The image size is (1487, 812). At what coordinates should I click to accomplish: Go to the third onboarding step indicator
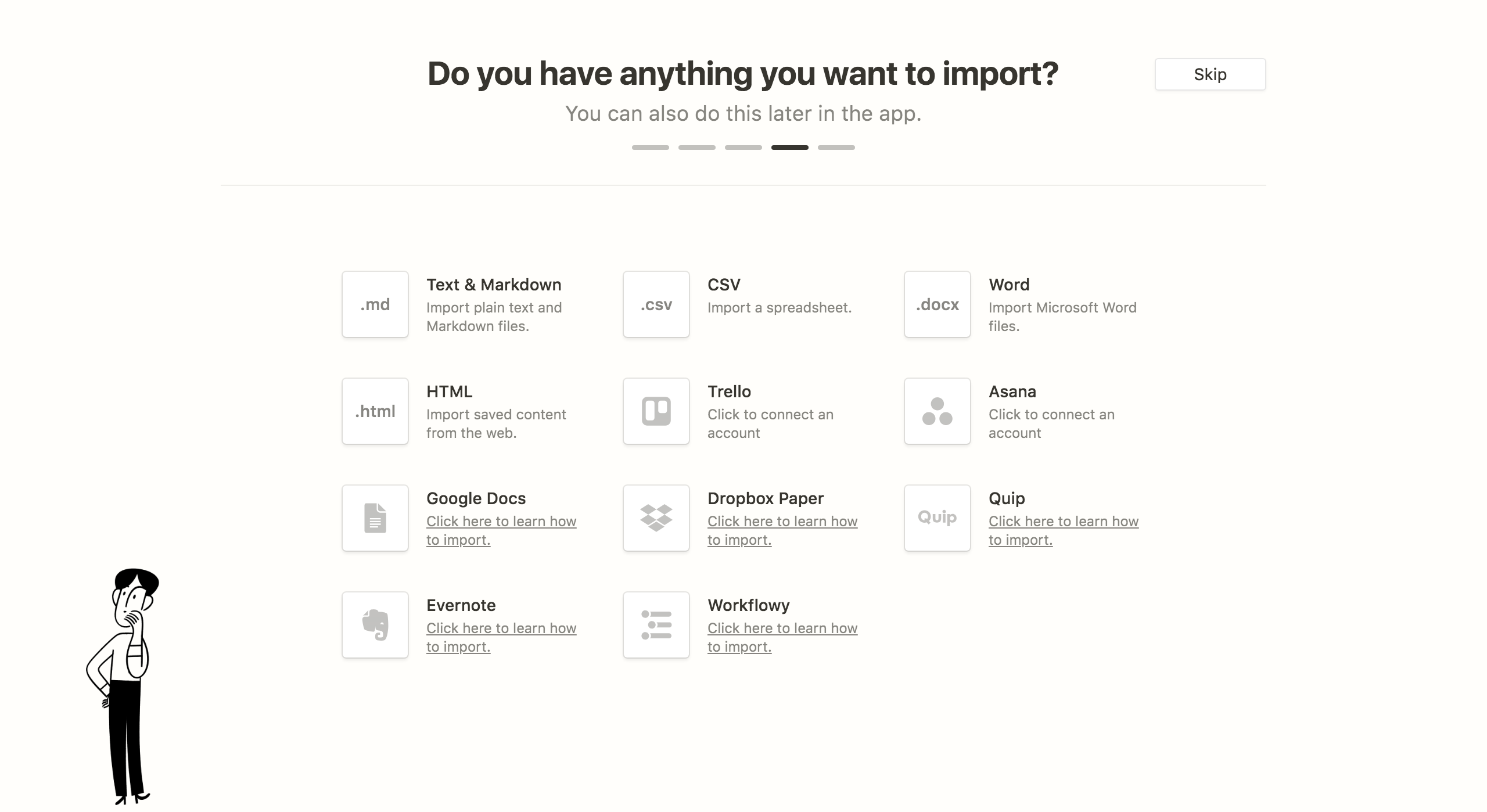tap(743, 148)
